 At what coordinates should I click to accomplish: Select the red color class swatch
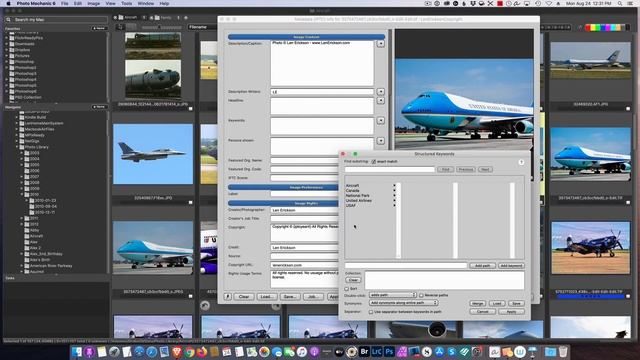pos(588,27)
